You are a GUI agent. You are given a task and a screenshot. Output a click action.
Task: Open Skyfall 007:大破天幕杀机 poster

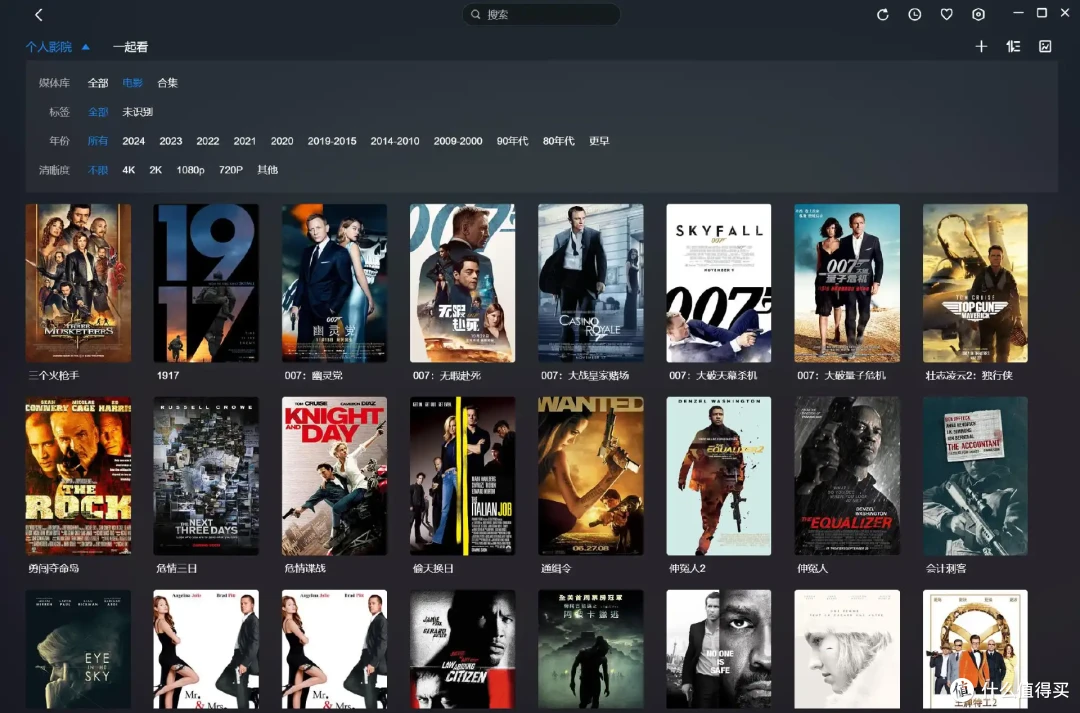(x=718, y=282)
